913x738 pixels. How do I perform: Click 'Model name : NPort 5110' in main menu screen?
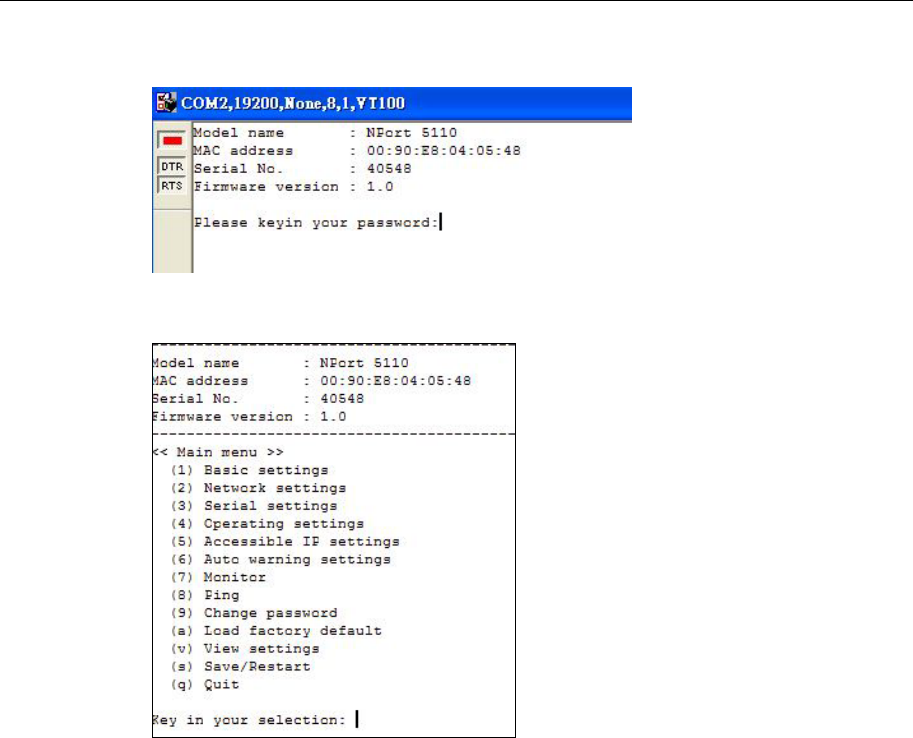[x=281, y=363]
